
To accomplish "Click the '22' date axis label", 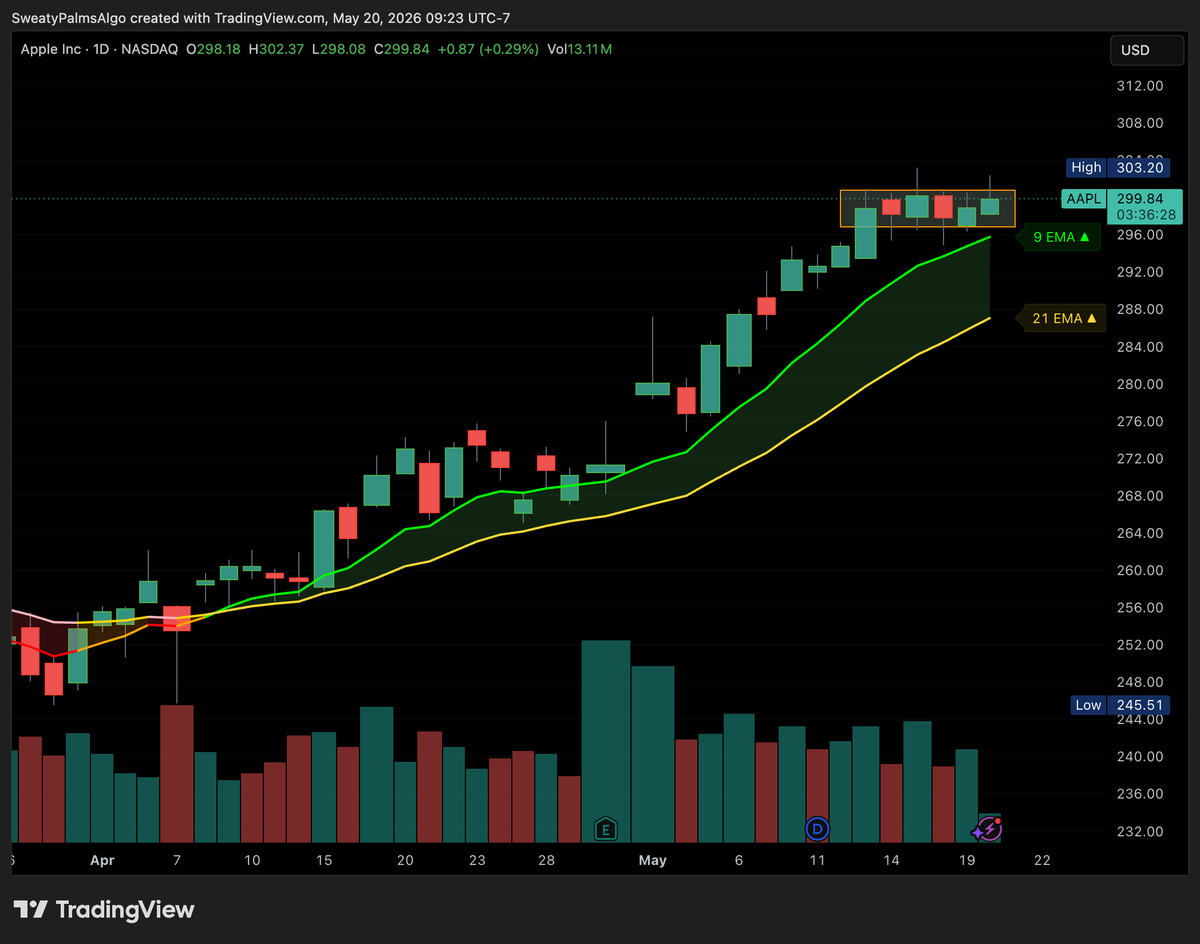I will (x=1042, y=860).
